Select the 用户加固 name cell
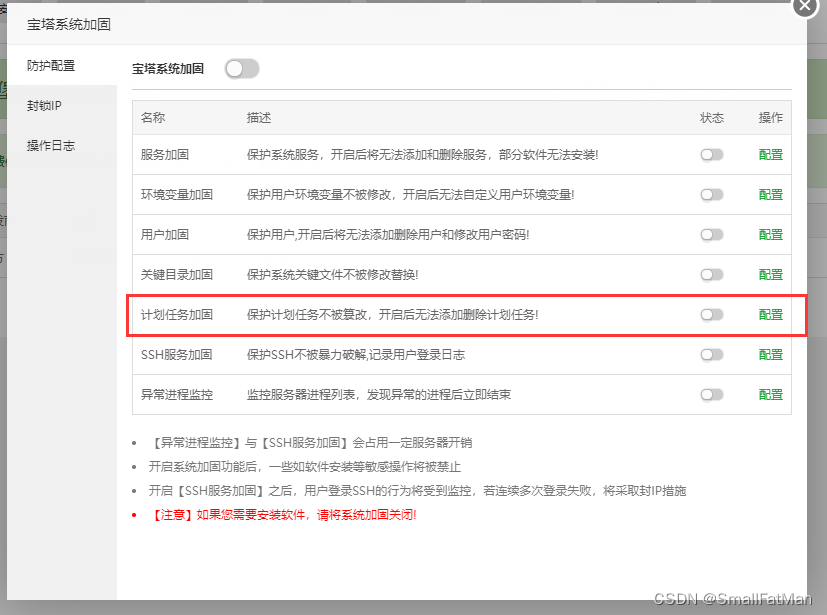 (165, 235)
